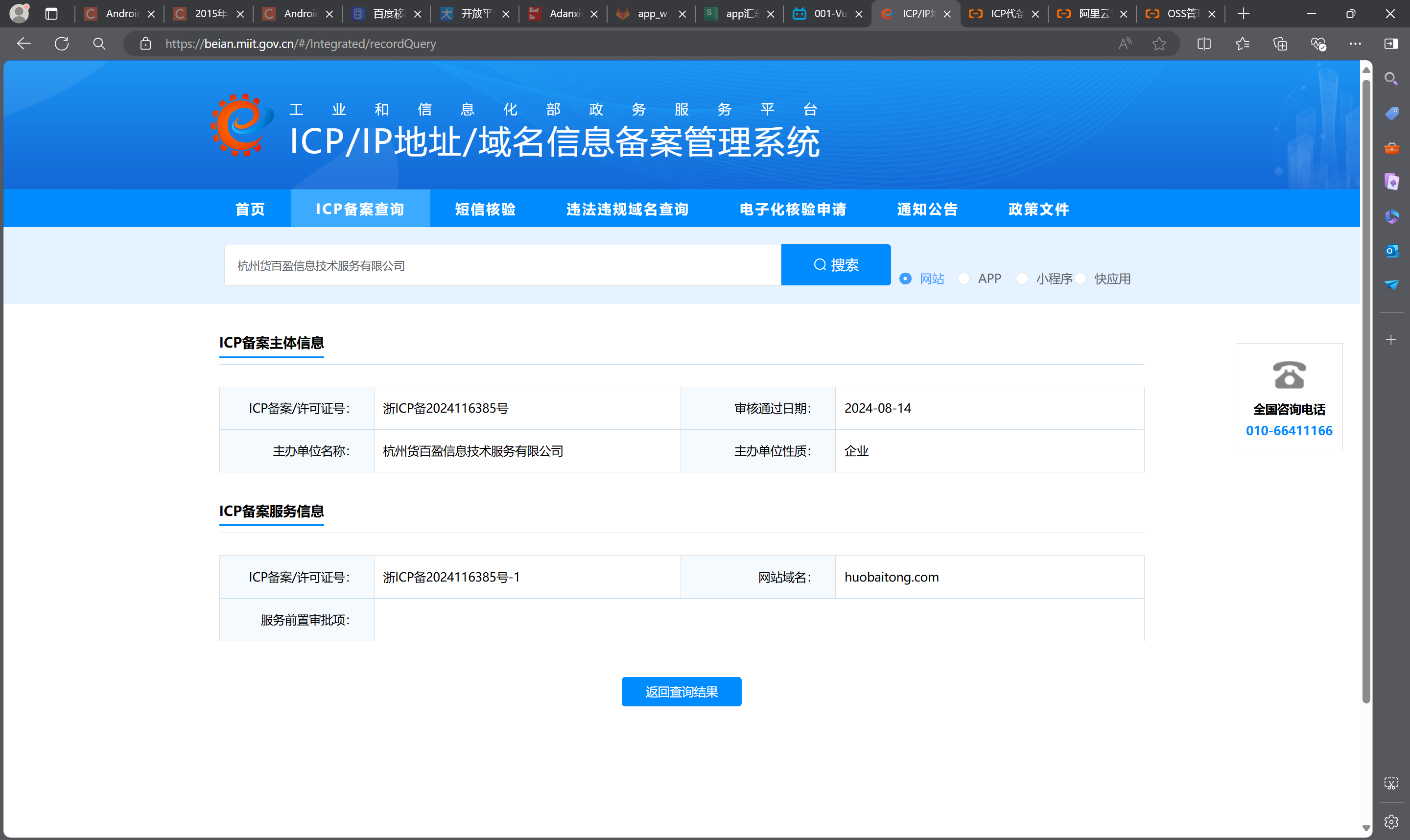Open Settings and more ellipsis
This screenshot has height=840, width=1410.
1355,44
